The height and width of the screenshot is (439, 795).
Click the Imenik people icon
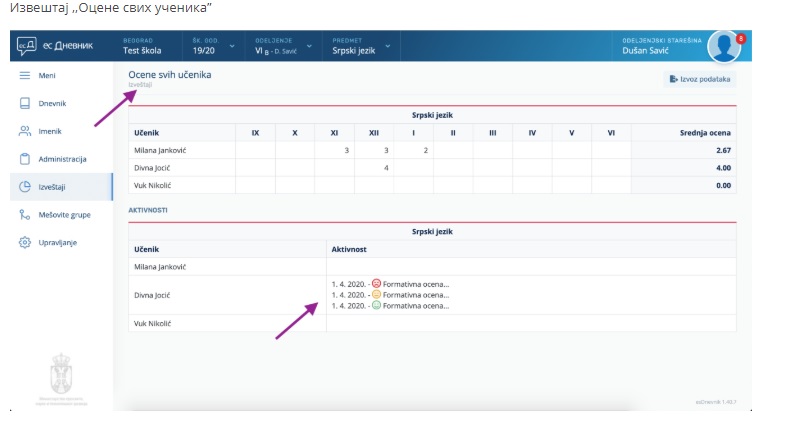point(24,131)
